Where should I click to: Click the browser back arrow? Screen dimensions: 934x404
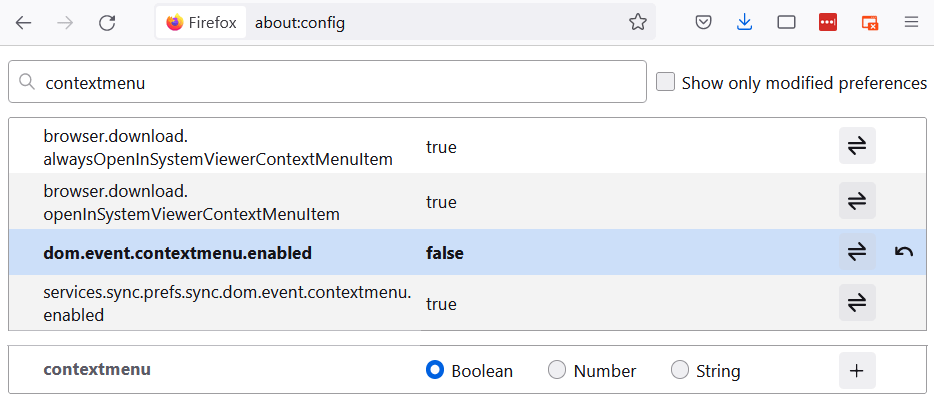click(23, 22)
